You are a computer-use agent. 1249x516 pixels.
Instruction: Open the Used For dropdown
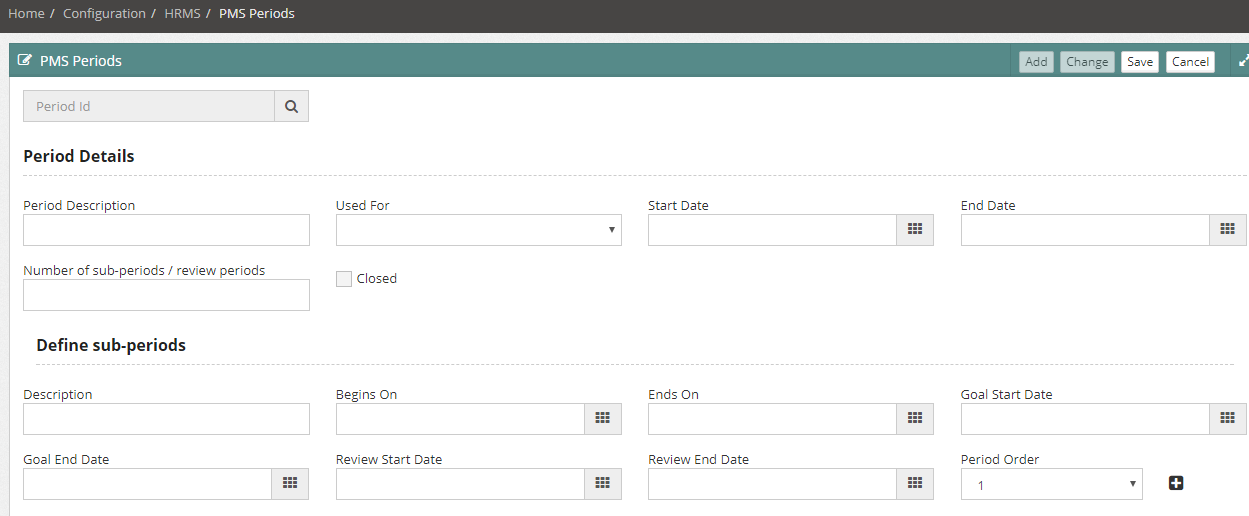click(479, 230)
